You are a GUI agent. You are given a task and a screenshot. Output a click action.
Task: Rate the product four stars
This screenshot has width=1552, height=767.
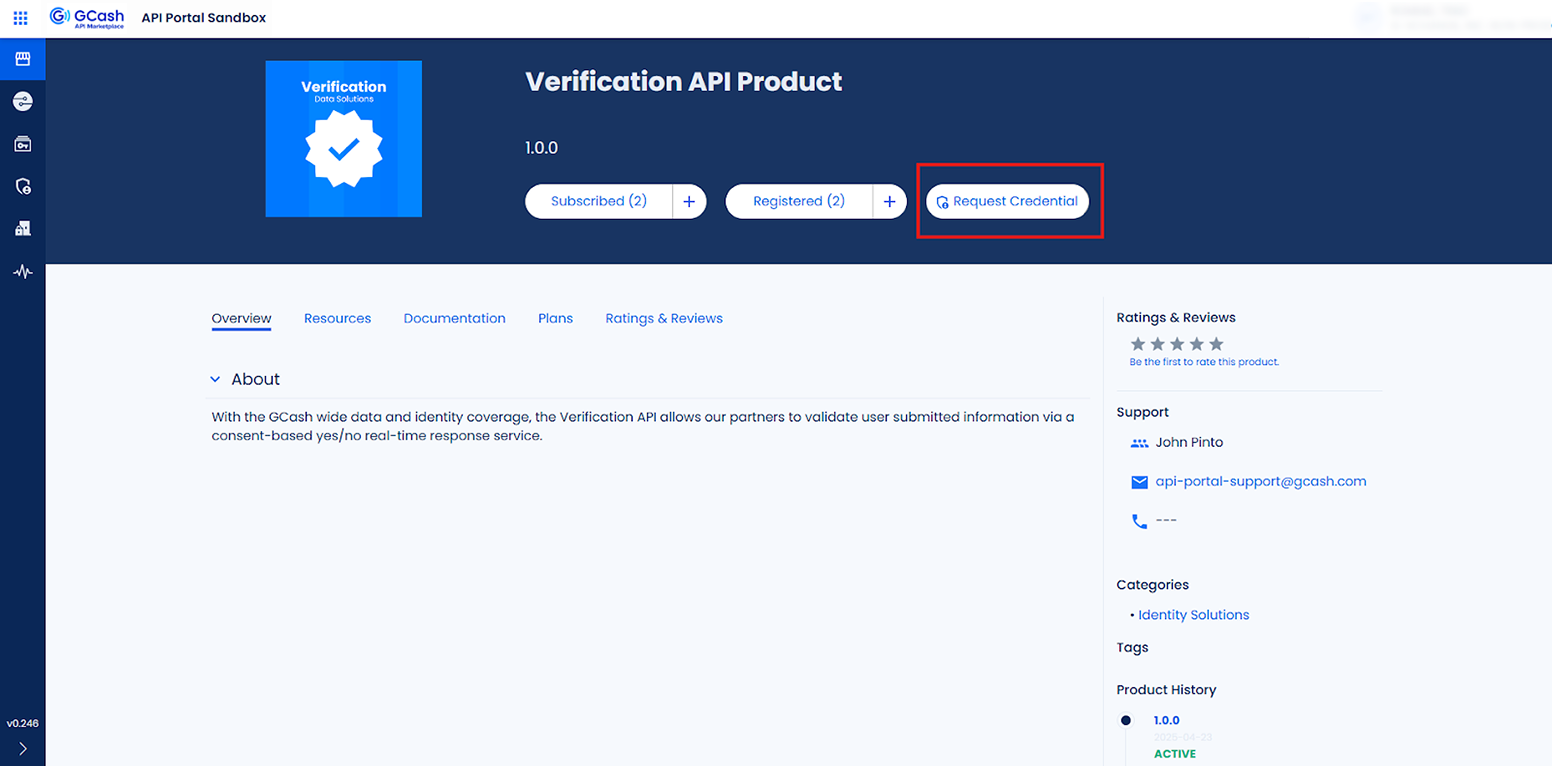pos(1197,344)
